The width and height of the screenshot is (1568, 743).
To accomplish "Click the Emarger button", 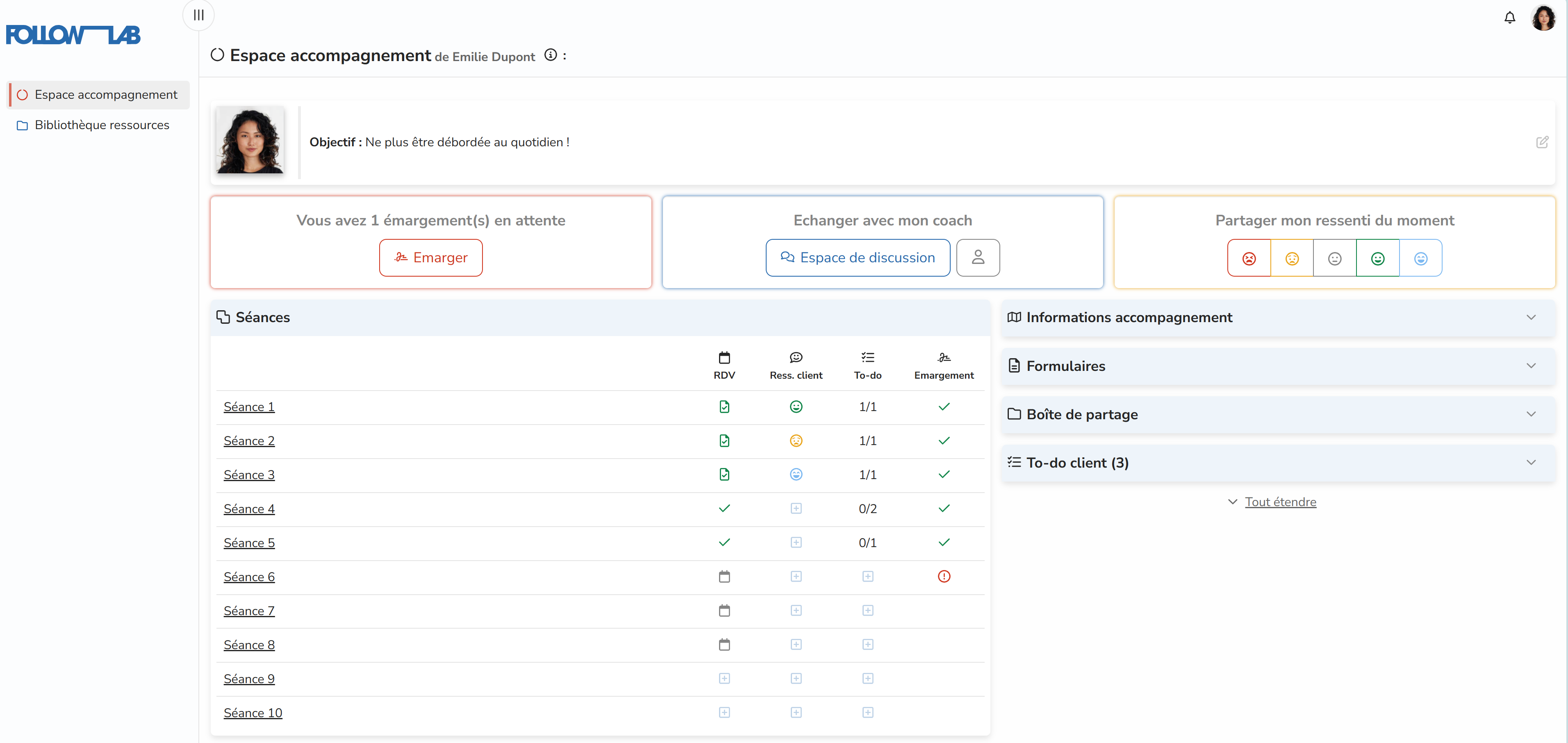I will pyautogui.click(x=430, y=257).
